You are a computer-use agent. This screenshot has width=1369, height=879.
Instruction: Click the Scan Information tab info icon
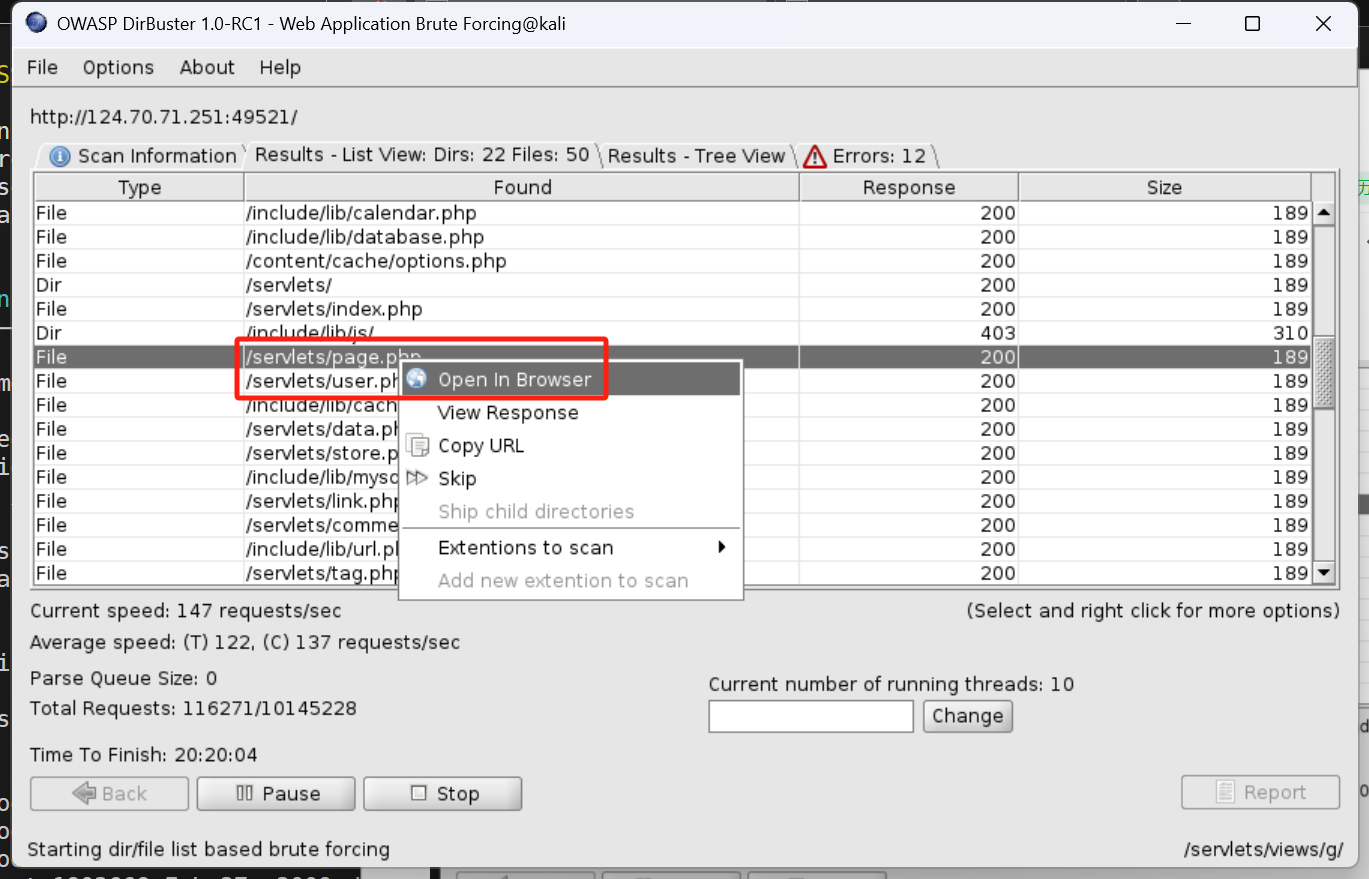[x=60, y=157]
